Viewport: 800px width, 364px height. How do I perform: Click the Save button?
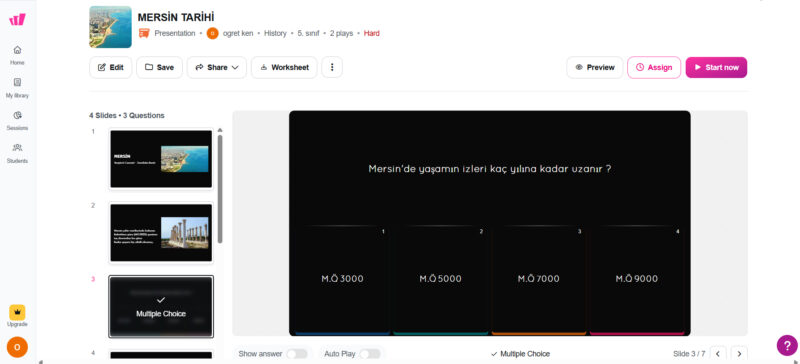(x=159, y=67)
